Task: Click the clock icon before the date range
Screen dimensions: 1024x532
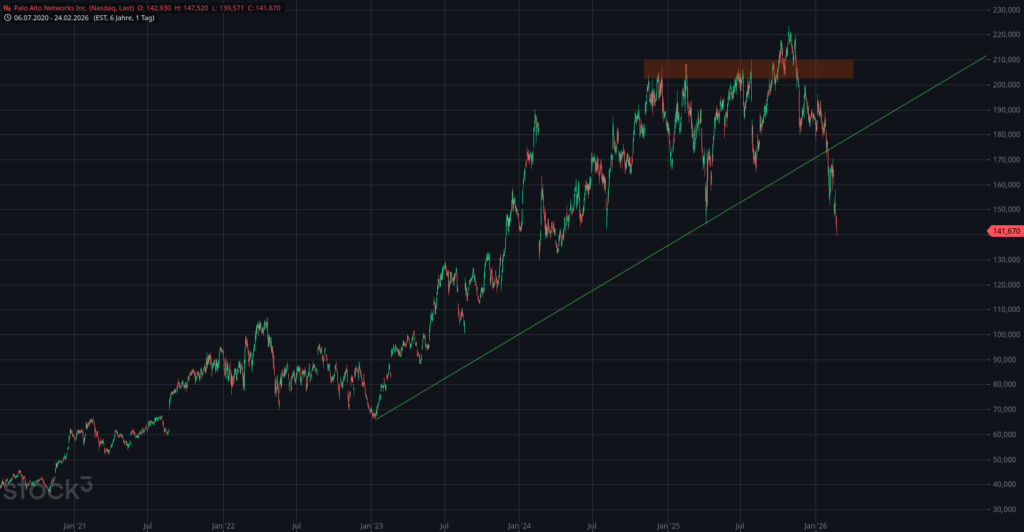Action: pyautogui.click(x=6, y=18)
